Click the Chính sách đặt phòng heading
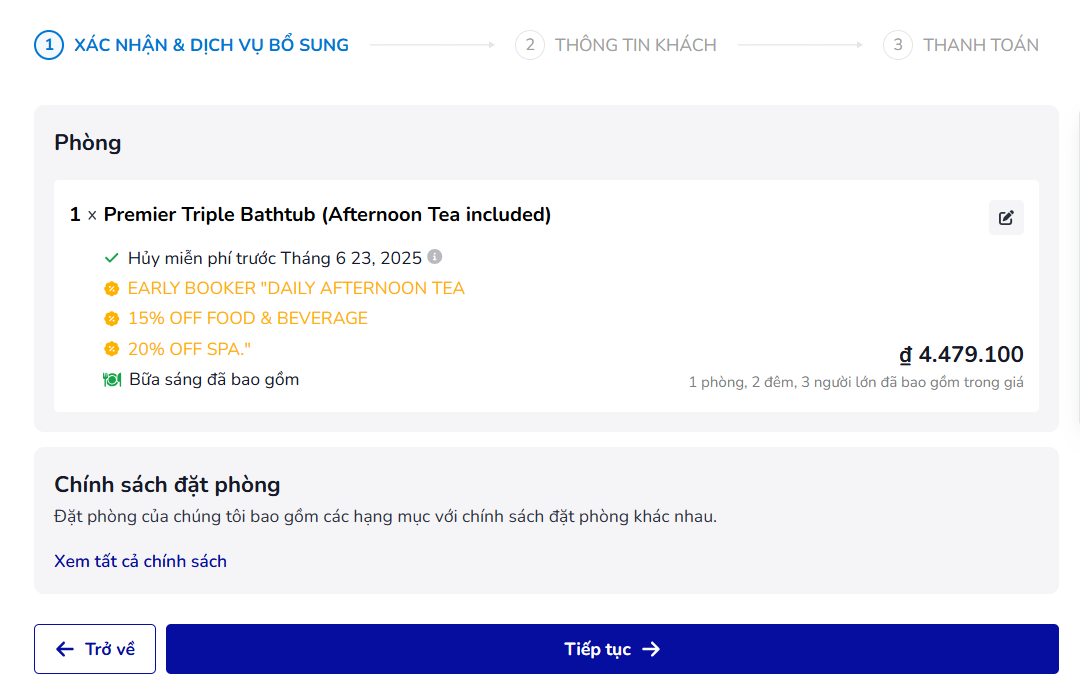Screen dimensions: 1080x700 (167, 485)
